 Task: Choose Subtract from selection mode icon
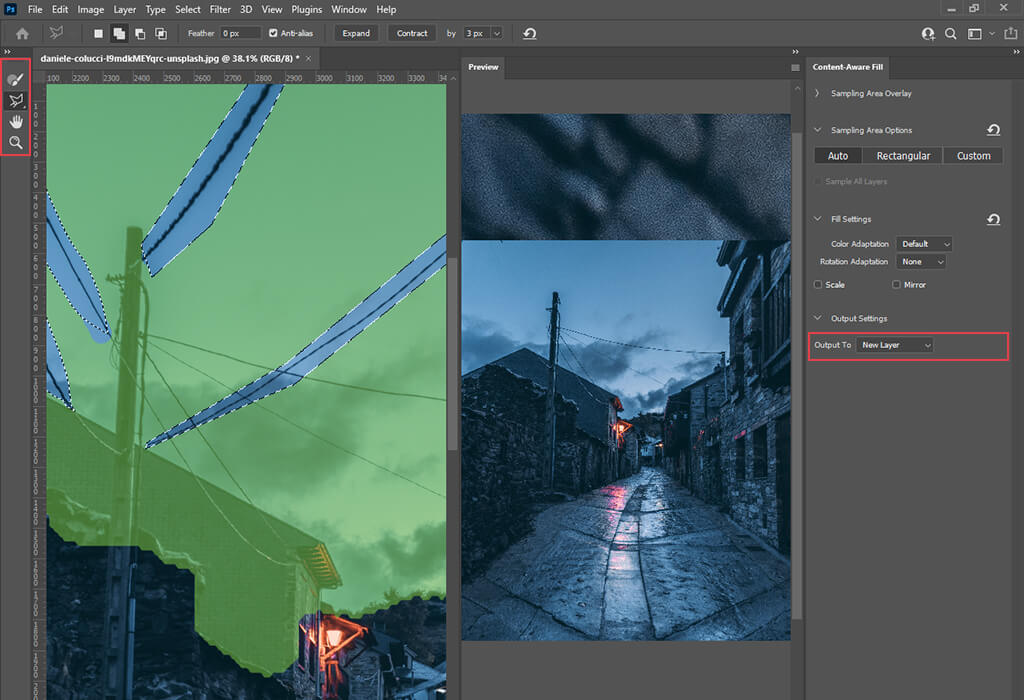coord(140,33)
